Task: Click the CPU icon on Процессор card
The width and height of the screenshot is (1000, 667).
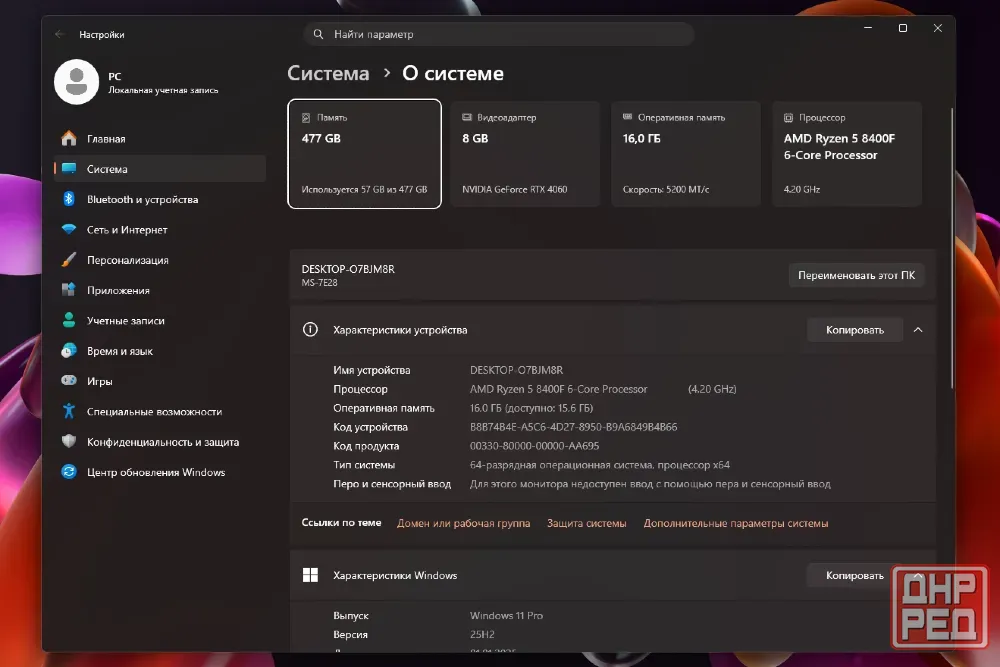Action: 788,118
